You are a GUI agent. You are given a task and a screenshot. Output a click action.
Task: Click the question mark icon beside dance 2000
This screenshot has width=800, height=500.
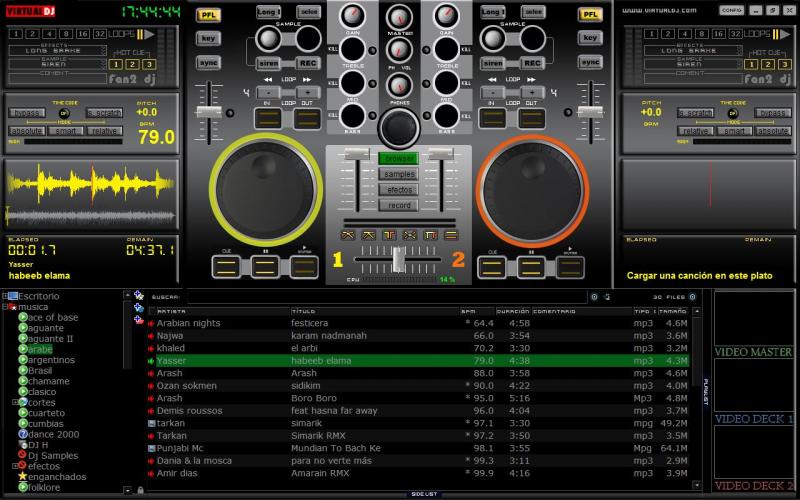(x=22, y=434)
